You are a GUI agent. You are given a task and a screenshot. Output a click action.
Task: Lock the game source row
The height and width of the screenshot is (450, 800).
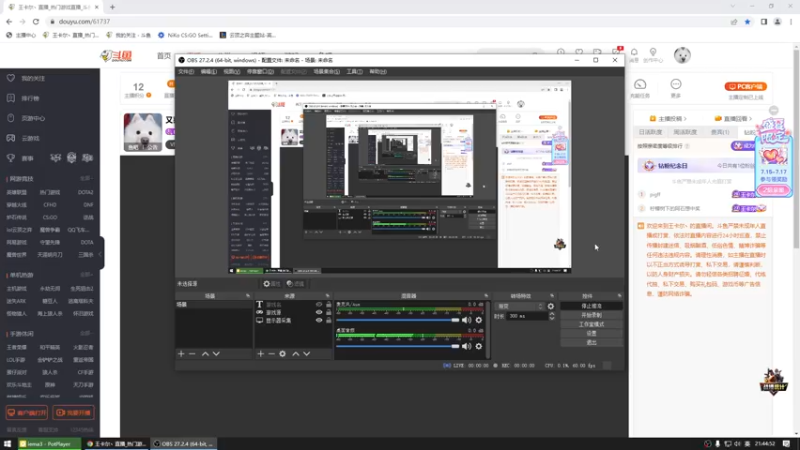coord(329,312)
